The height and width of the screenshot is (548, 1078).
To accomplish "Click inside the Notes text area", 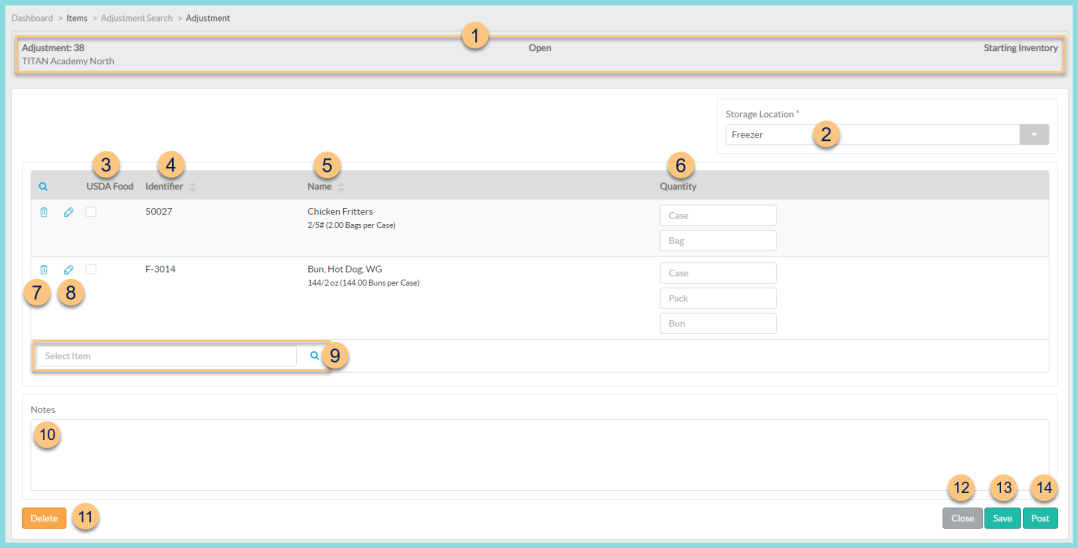I will [540, 454].
